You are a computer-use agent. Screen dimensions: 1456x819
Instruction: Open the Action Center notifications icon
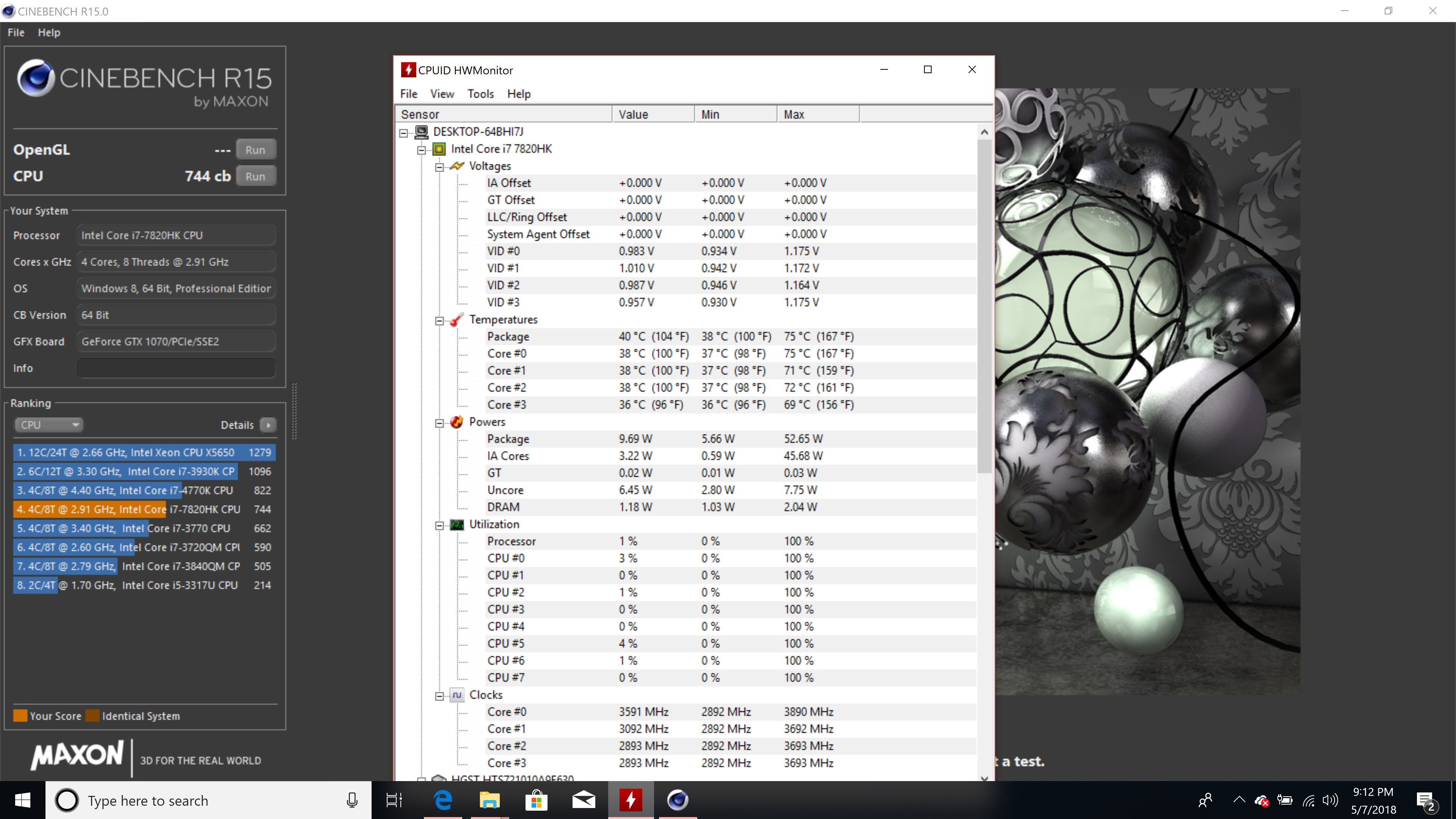tap(1426, 800)
